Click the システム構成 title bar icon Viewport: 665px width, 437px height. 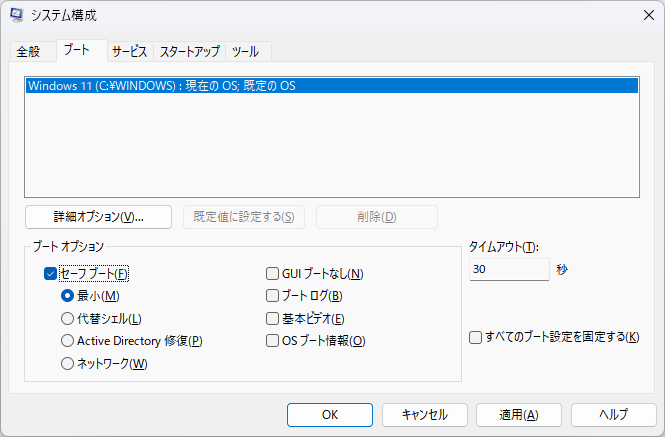point(17,16)
